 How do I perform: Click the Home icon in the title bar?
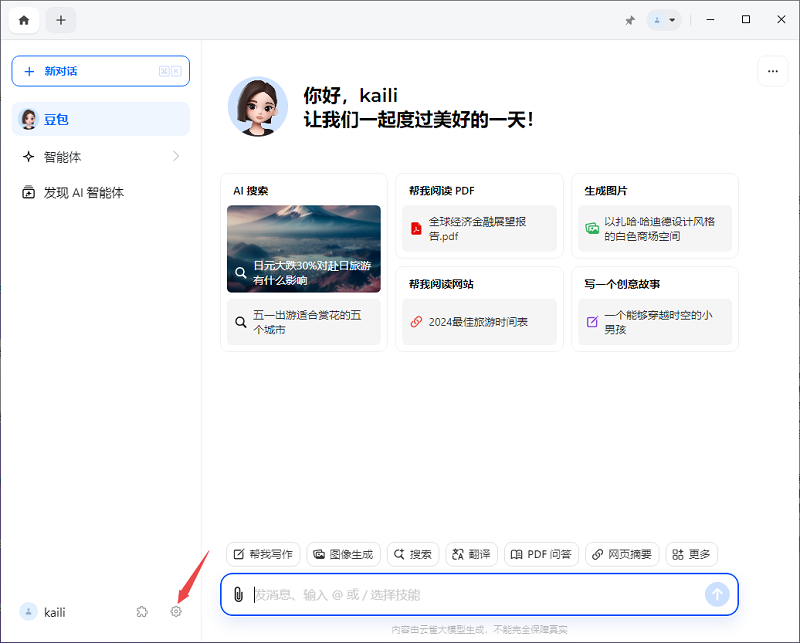click(x=23, y=20)
